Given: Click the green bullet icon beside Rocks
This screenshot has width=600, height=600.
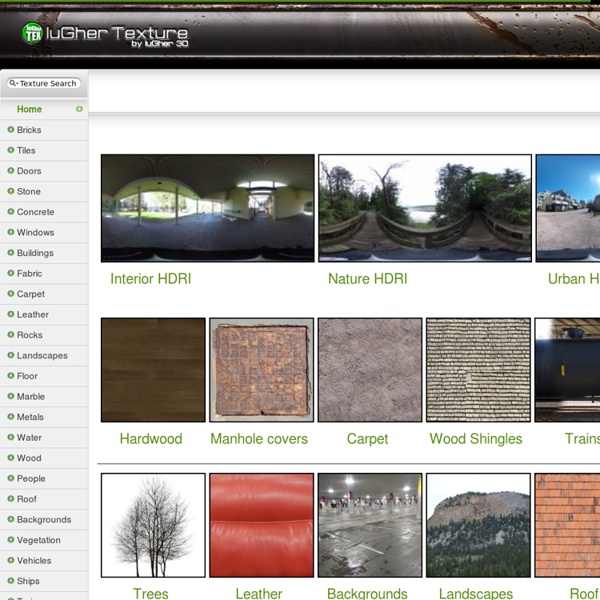Looking at the screenshot, I should coord(11,334).
